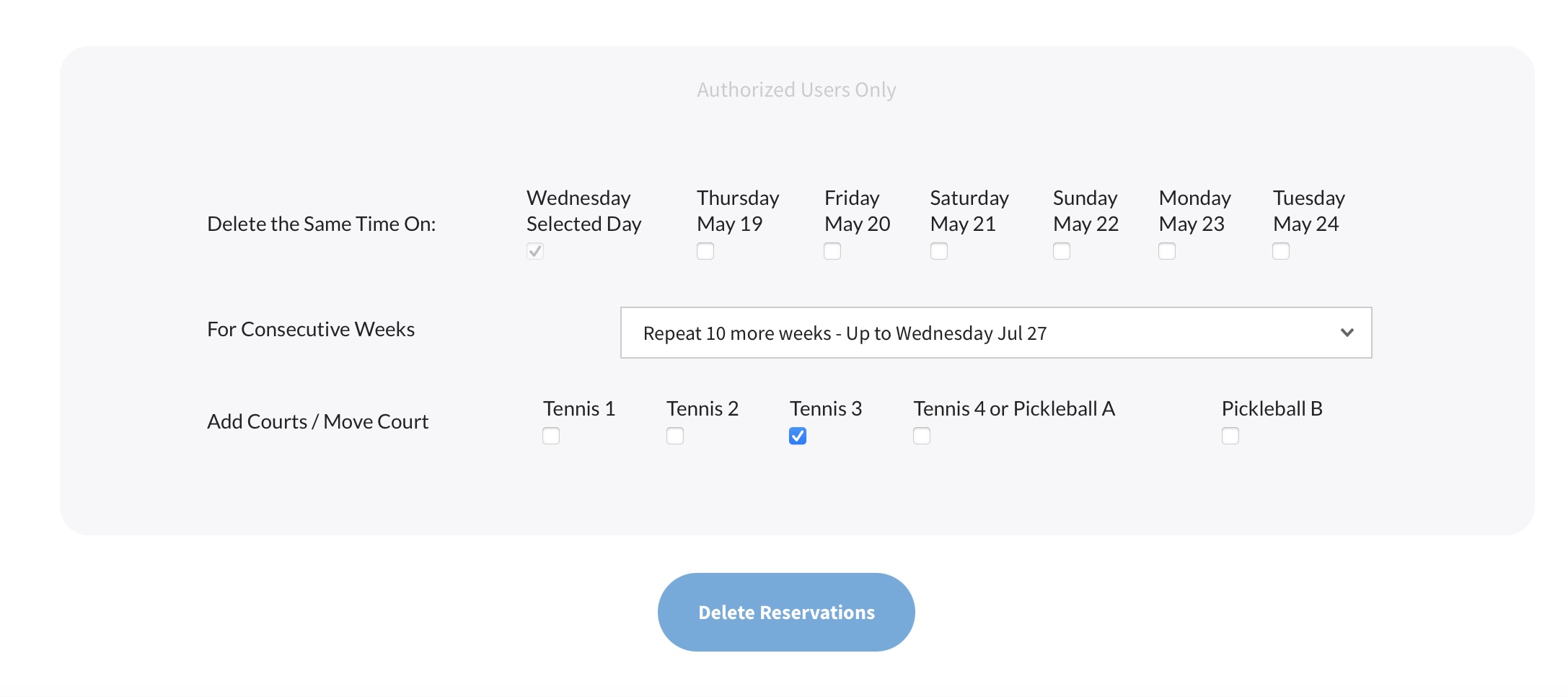Tick the Saturday May 21 checkbox
Viewport: 1568px width, 697px height.
[939, 251]
